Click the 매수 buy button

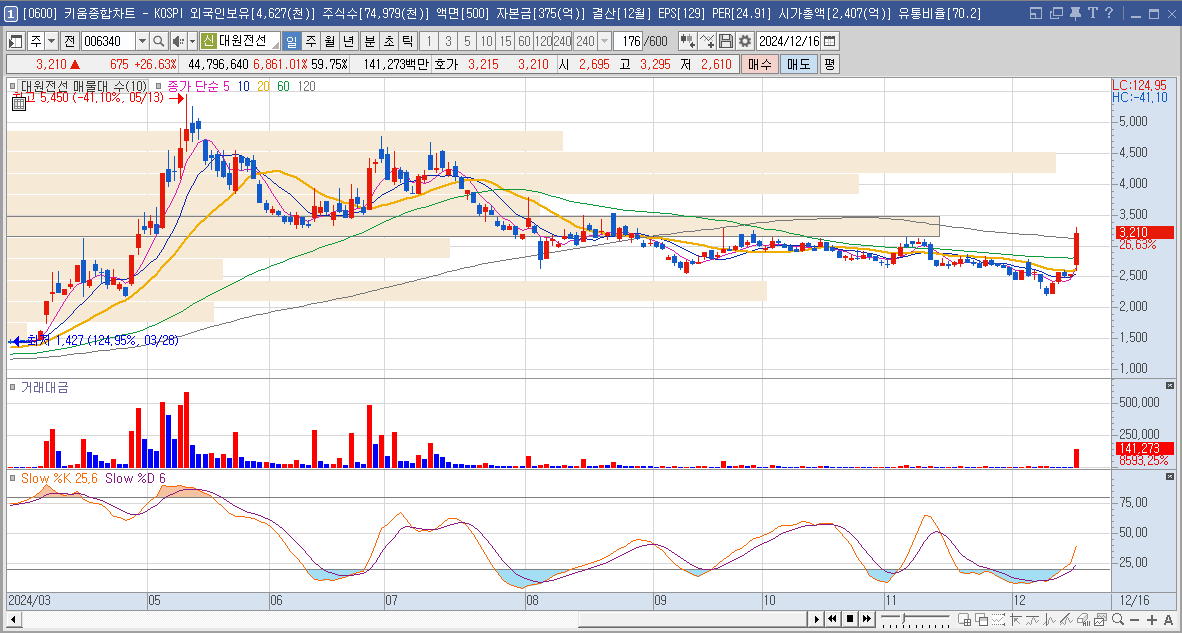coord(758,64)
